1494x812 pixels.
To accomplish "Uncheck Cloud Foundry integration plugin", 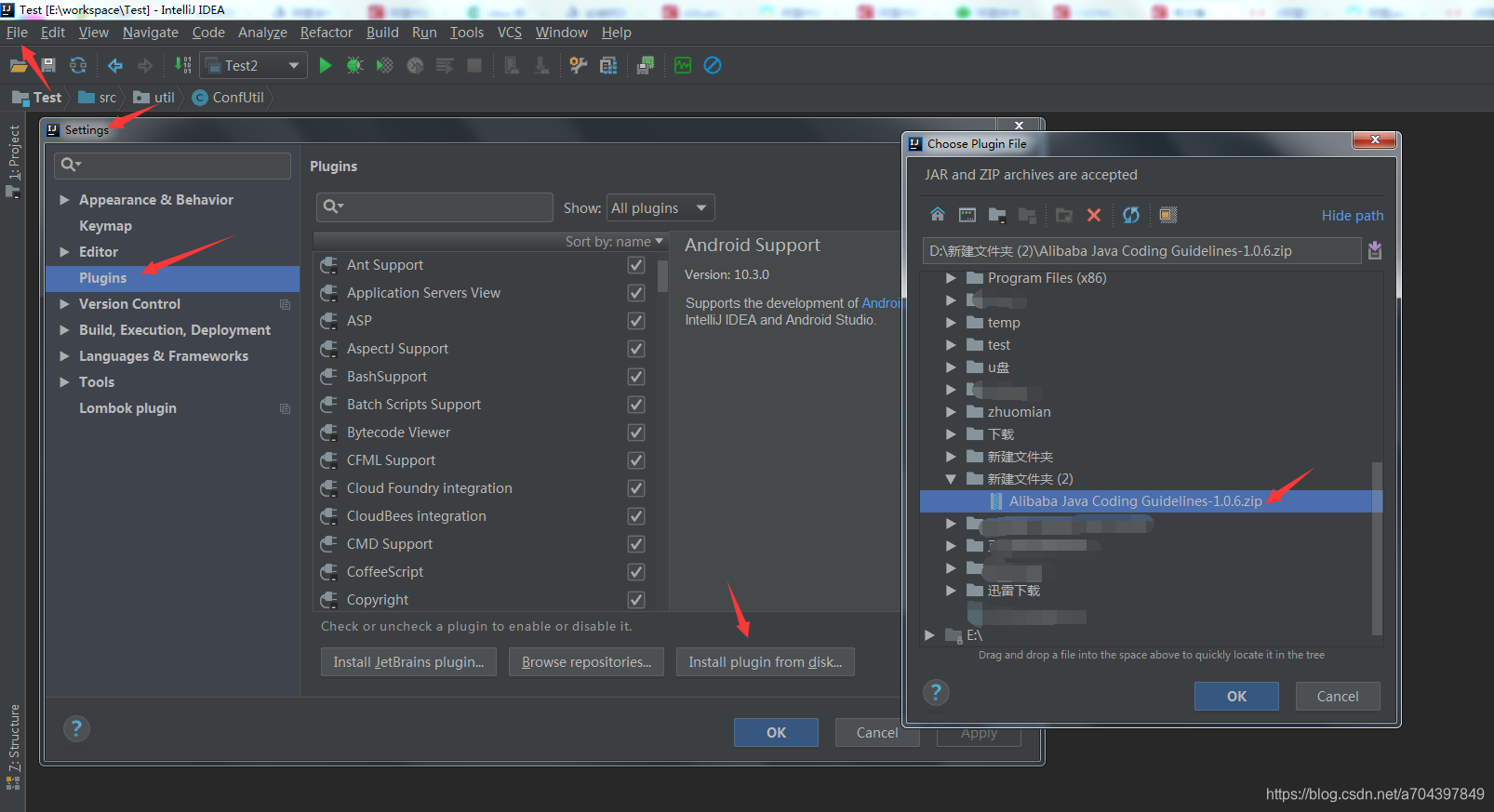I will pyautogui.click(x=636, y=488).
